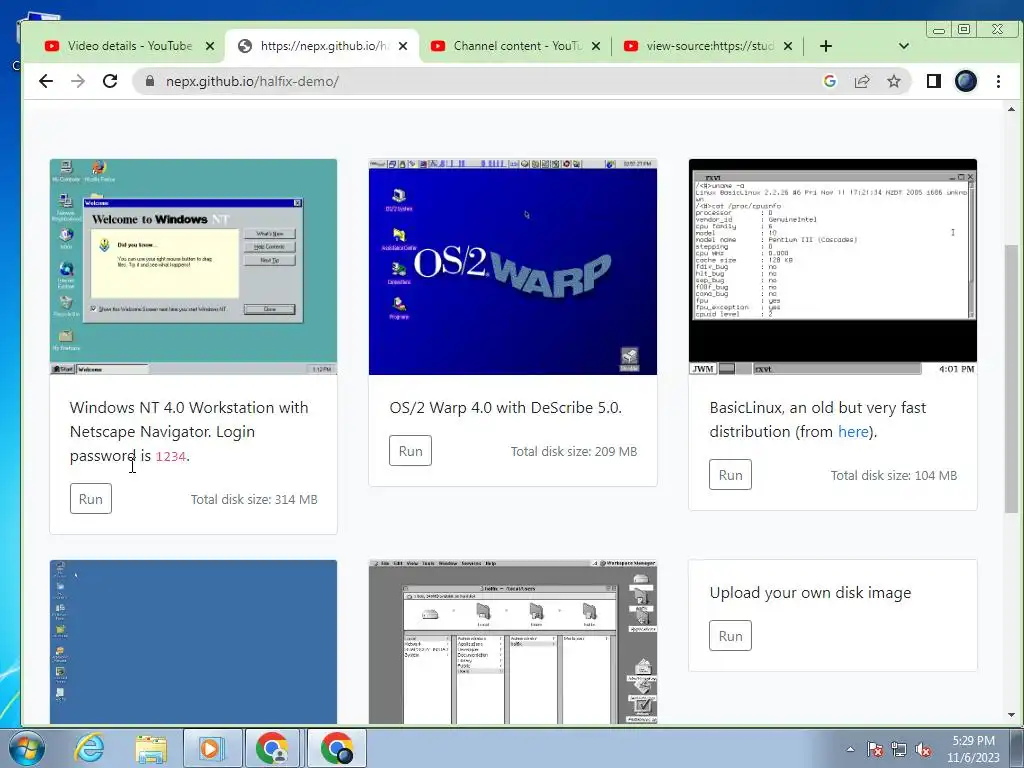Go back to the previous page
This screenshot has height=768, width=1024.
pos(46,81)
